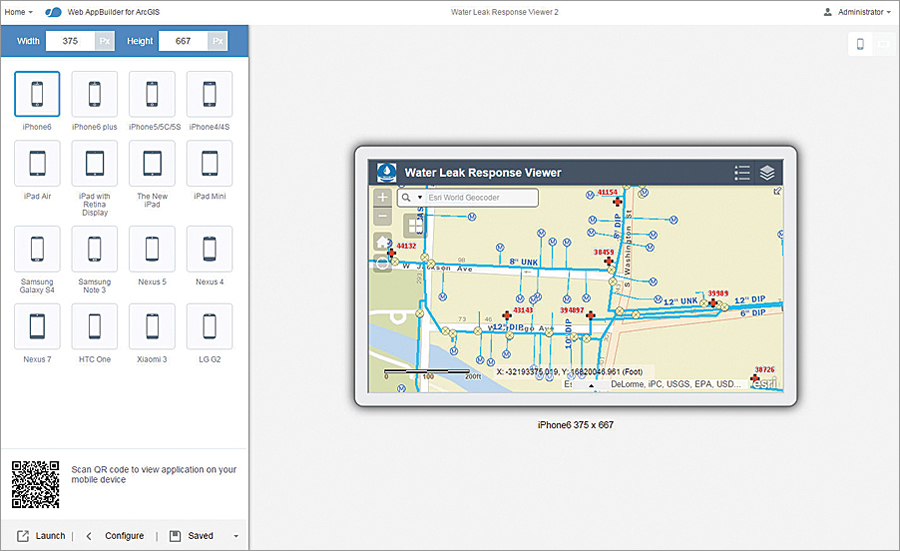Click leak marker 41154 on map
This screenshot has width=900, height=551.
click(x=617, y=201)
